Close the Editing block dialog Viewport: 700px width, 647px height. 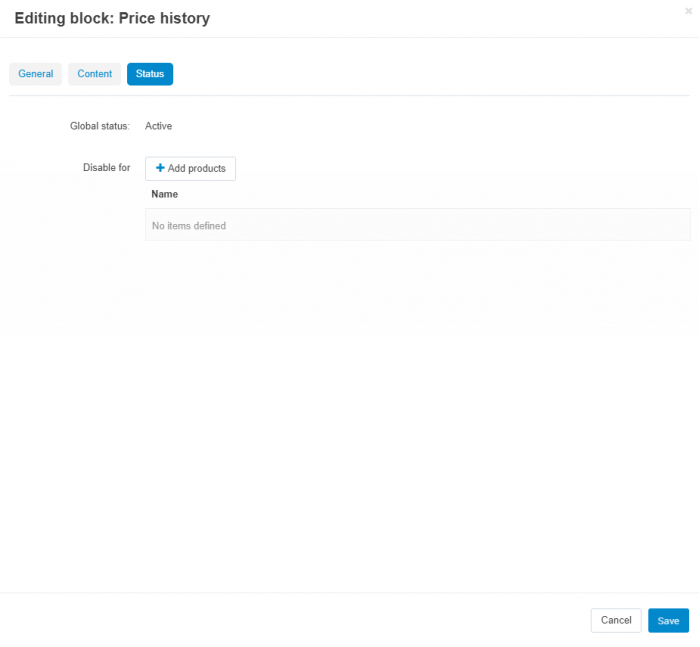[688, 11]
